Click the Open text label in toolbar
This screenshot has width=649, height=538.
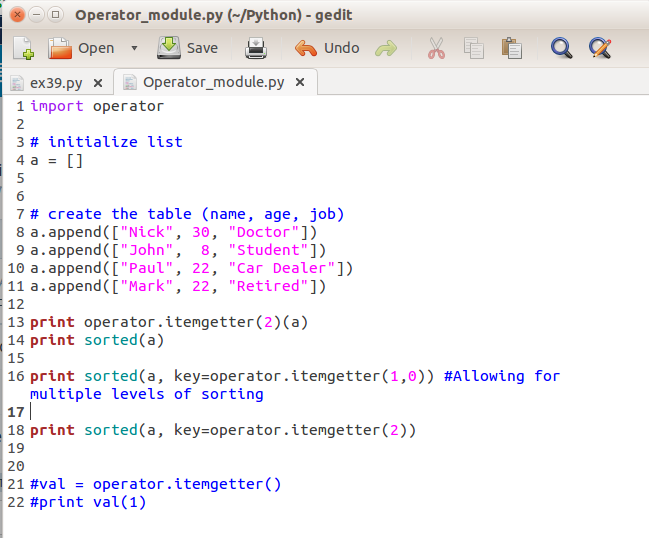(x=96, y=48)
